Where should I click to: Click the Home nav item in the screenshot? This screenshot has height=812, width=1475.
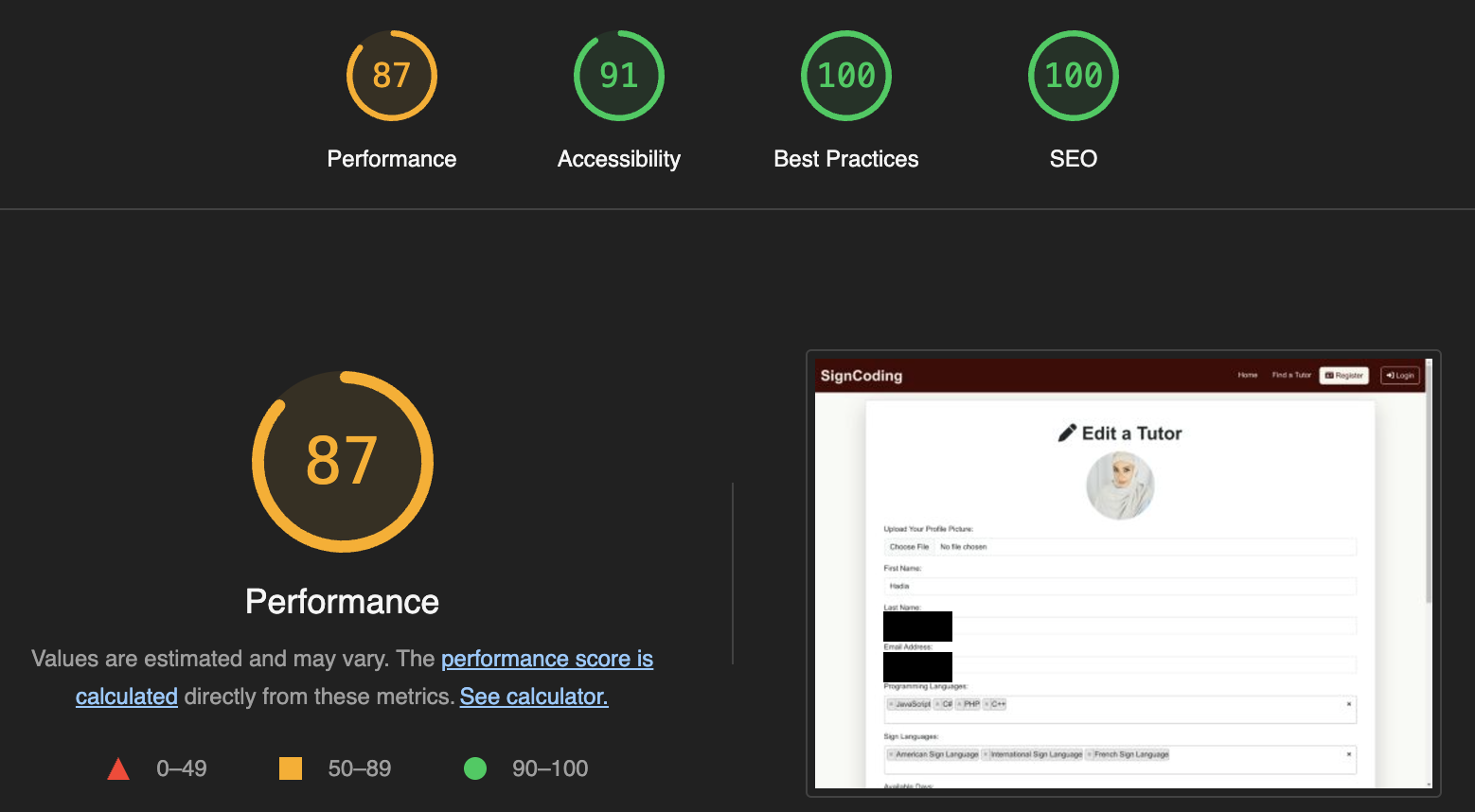(x=1248, y=375)
